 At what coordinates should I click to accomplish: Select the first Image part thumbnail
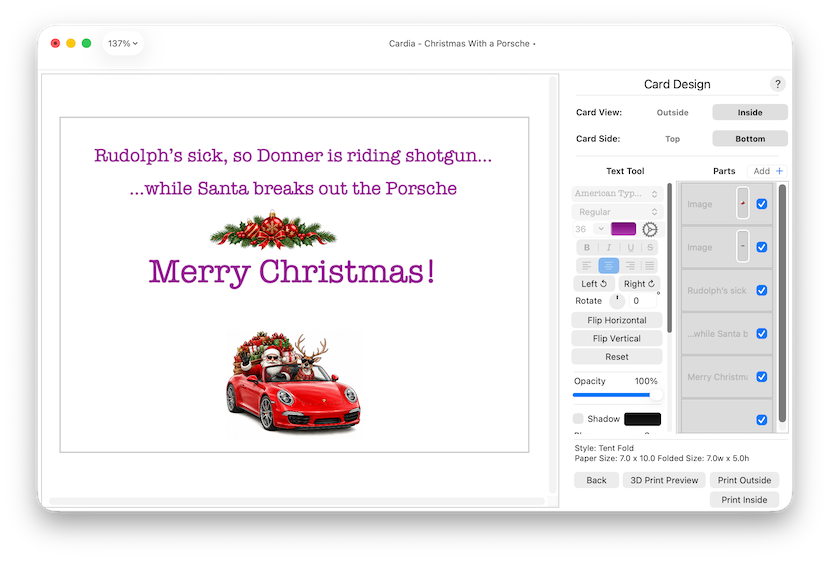[743, 203]
